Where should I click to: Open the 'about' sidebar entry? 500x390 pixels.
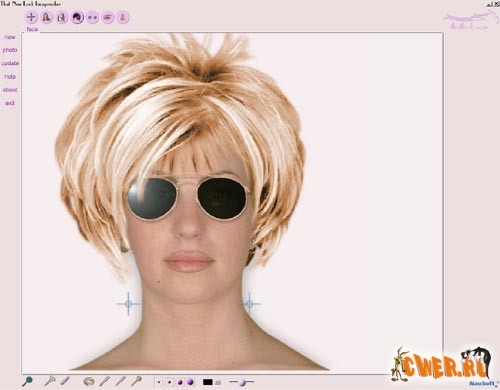point(10,90)
